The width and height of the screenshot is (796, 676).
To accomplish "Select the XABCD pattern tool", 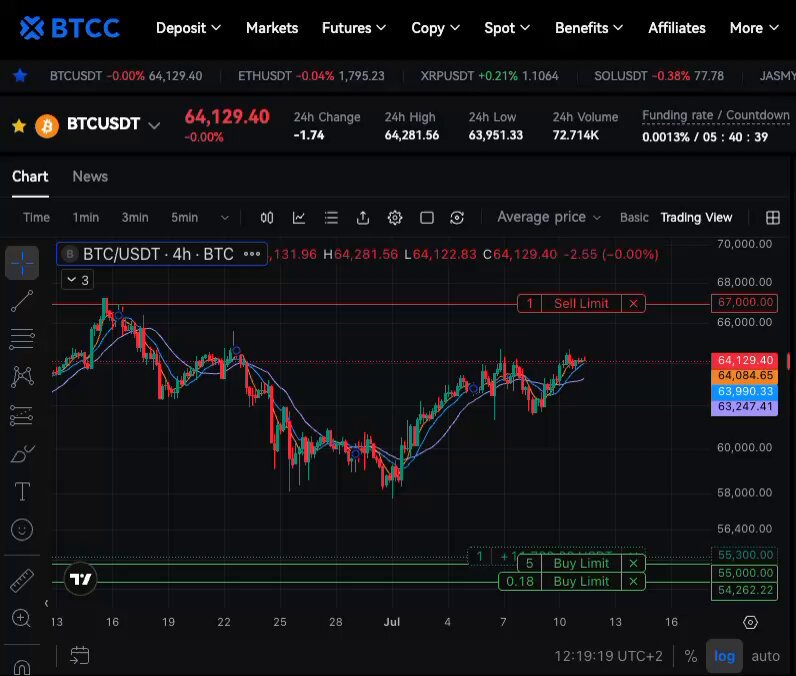I will pyautogui.click(x=22, y=377).
